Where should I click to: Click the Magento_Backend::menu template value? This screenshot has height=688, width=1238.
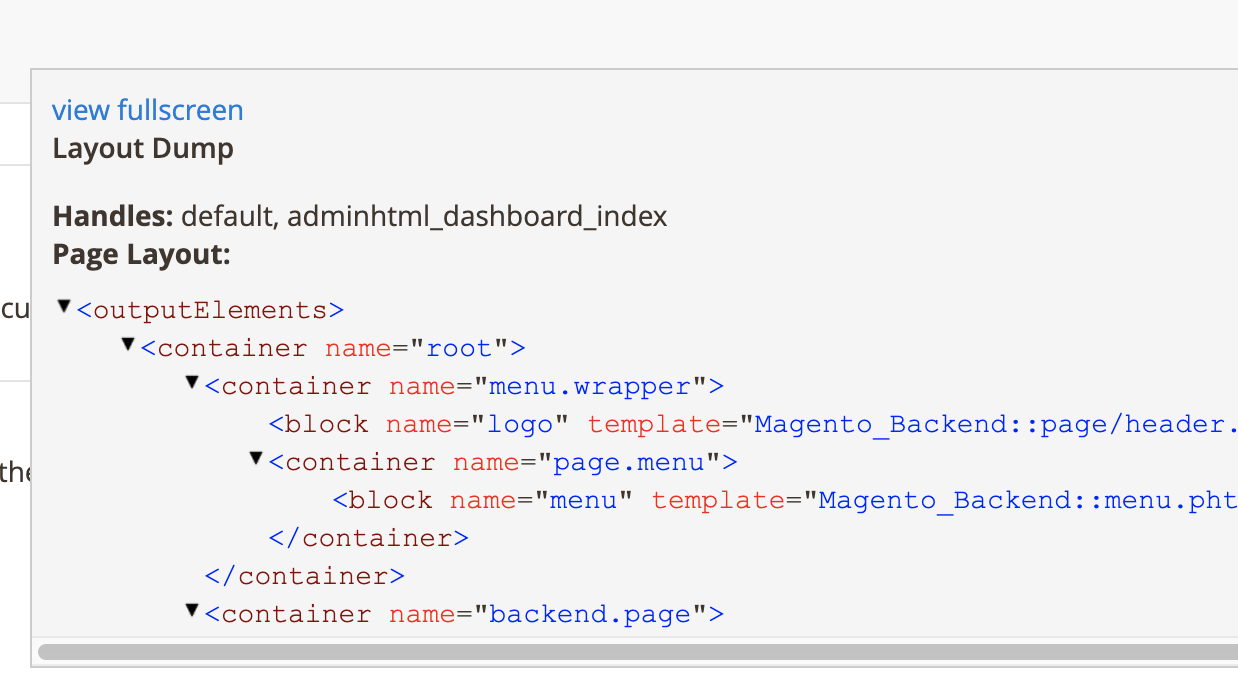click(x=1027, y=501)
